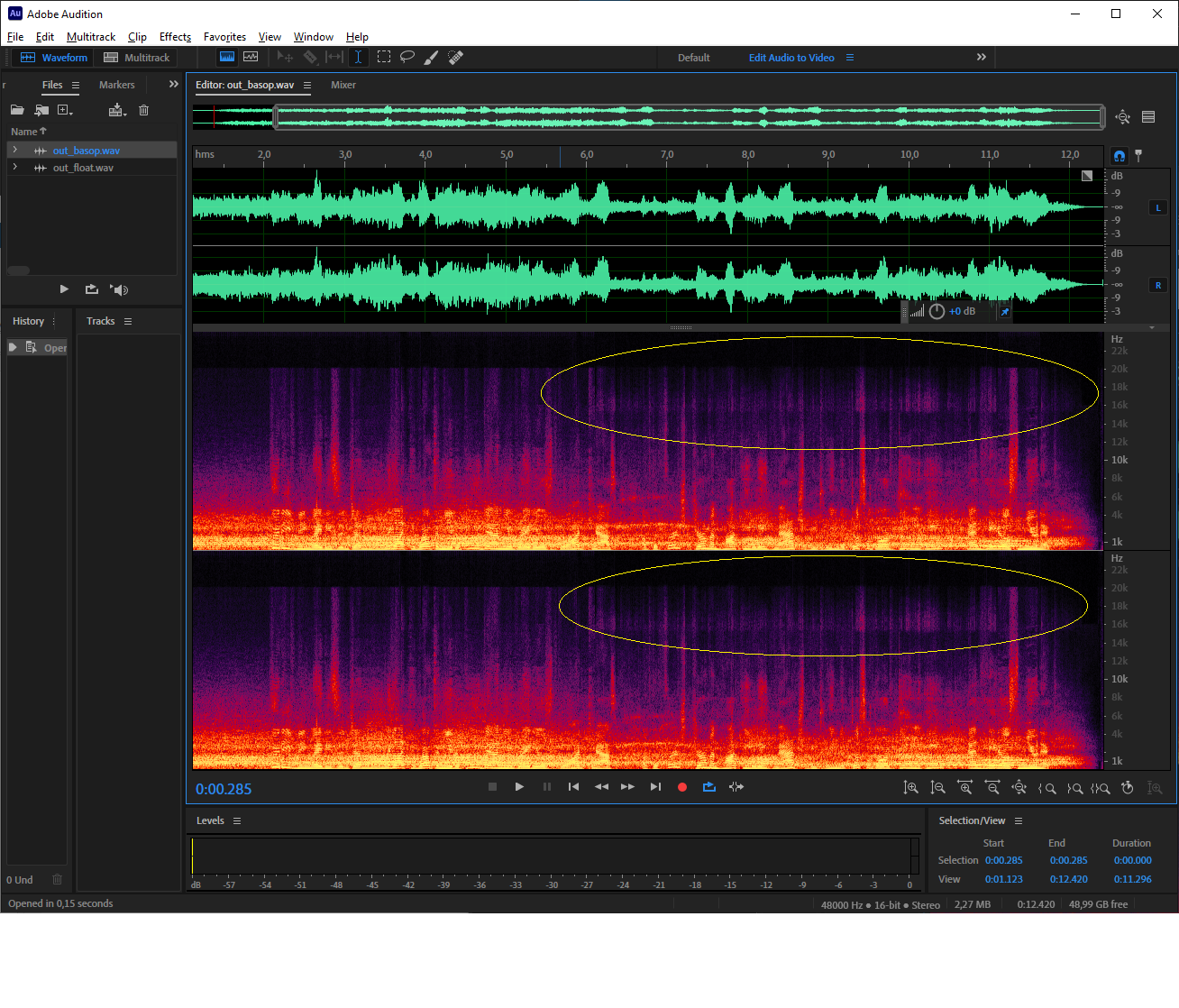1179x1008 pixels.
Task: Select the Lasso Selection tool
Action: pyautogui.click(x=407, y=57)
